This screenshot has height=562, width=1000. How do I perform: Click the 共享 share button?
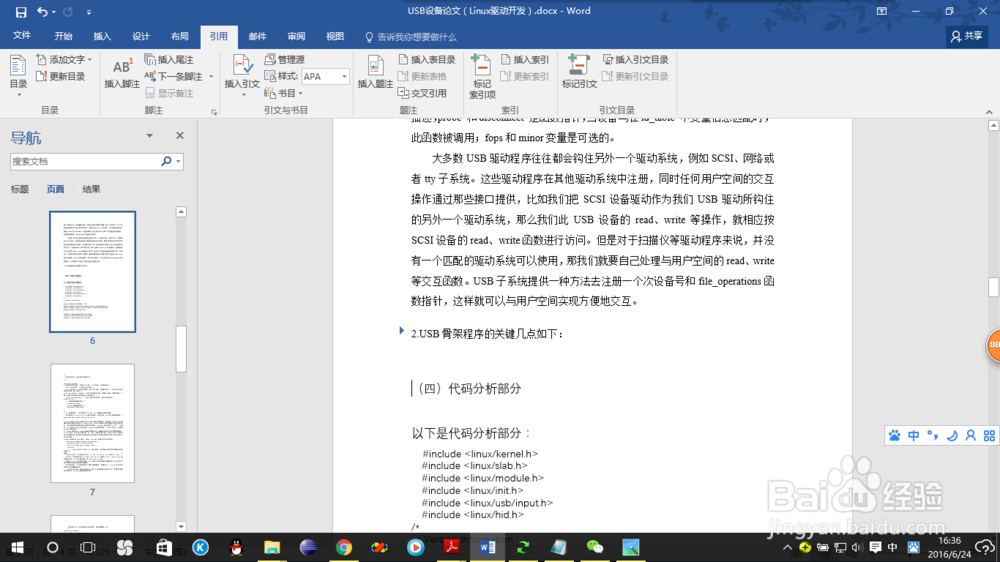click(x=967, y=36)
